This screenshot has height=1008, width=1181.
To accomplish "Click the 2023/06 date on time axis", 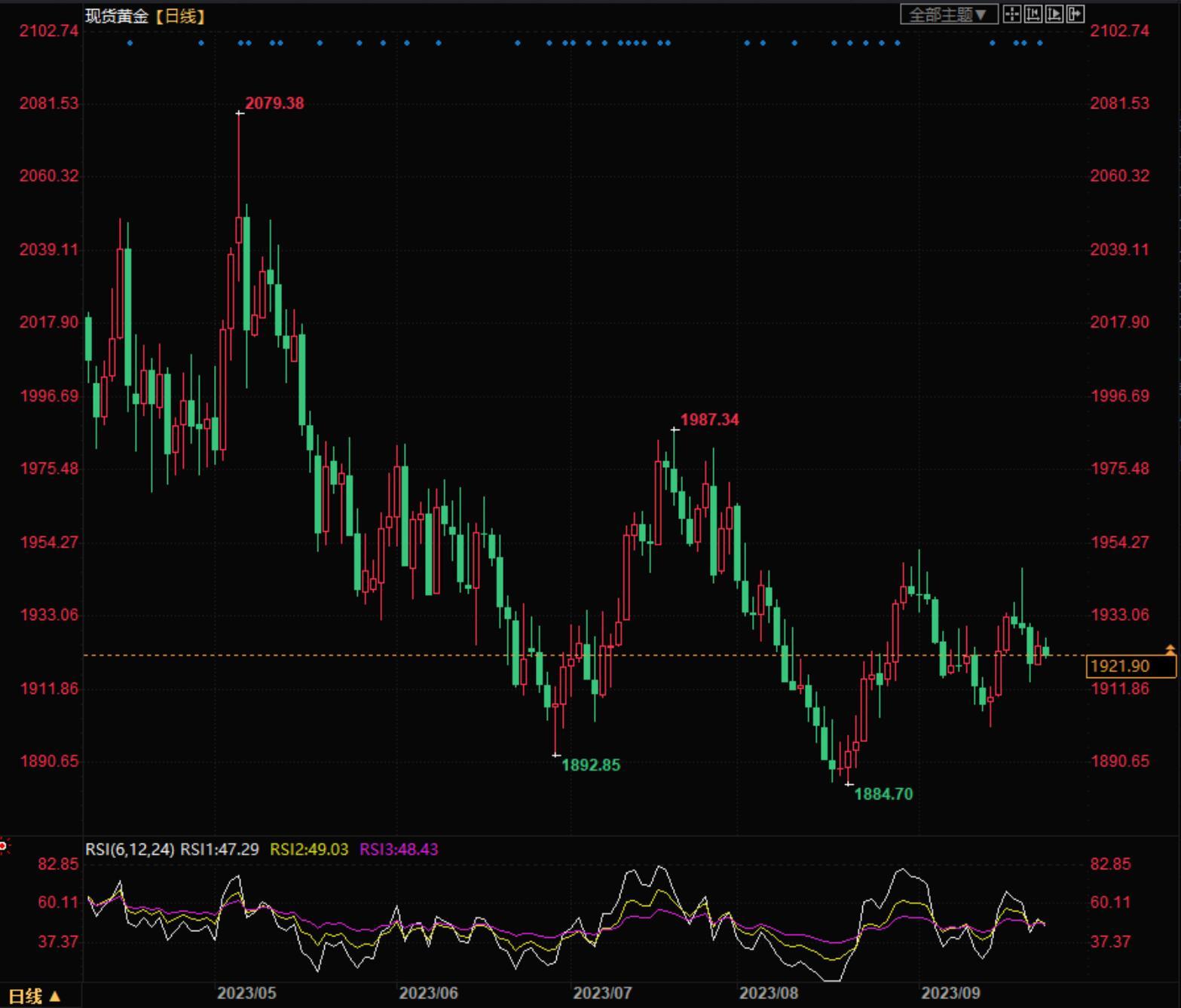I will click(x=428, y=993).
